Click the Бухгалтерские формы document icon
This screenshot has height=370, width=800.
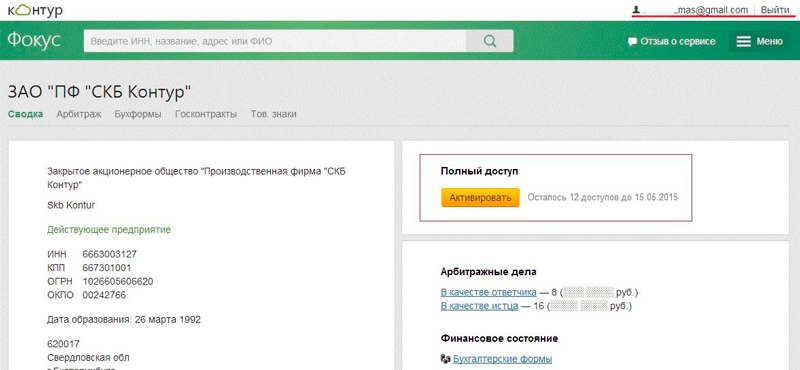(445, 359)
